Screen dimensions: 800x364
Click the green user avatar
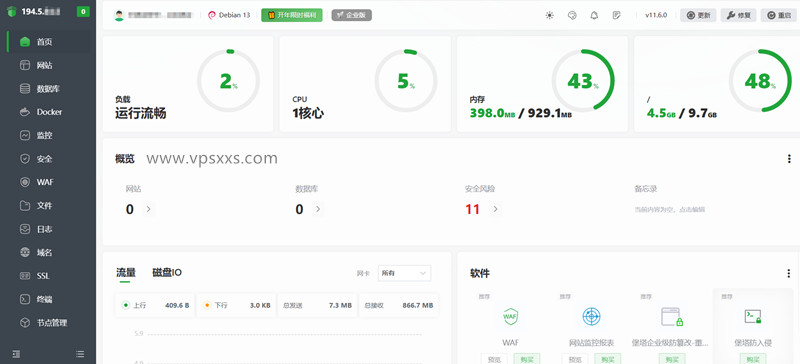click(119, 15)
